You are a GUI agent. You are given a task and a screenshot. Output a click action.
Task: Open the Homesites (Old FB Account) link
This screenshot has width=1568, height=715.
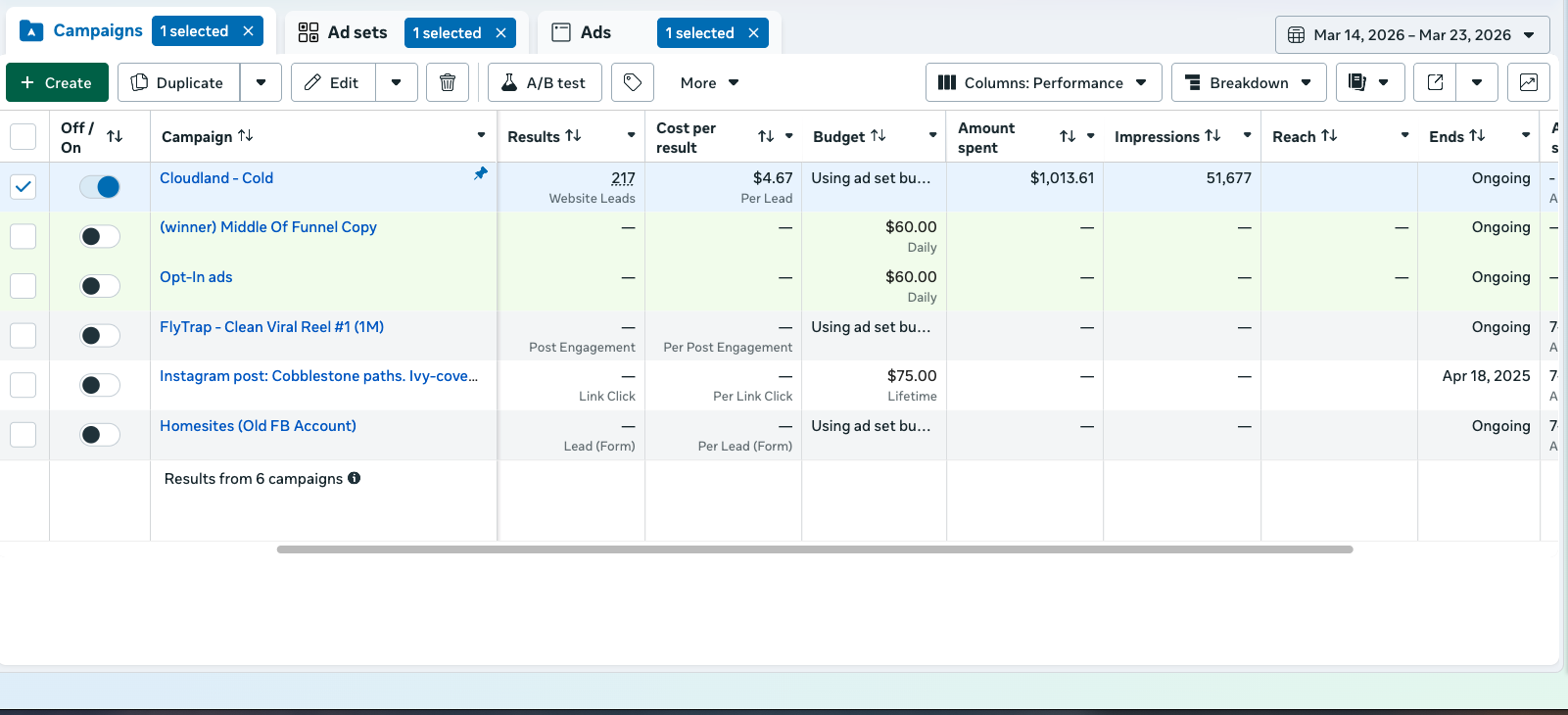click(x=258, y=426)
